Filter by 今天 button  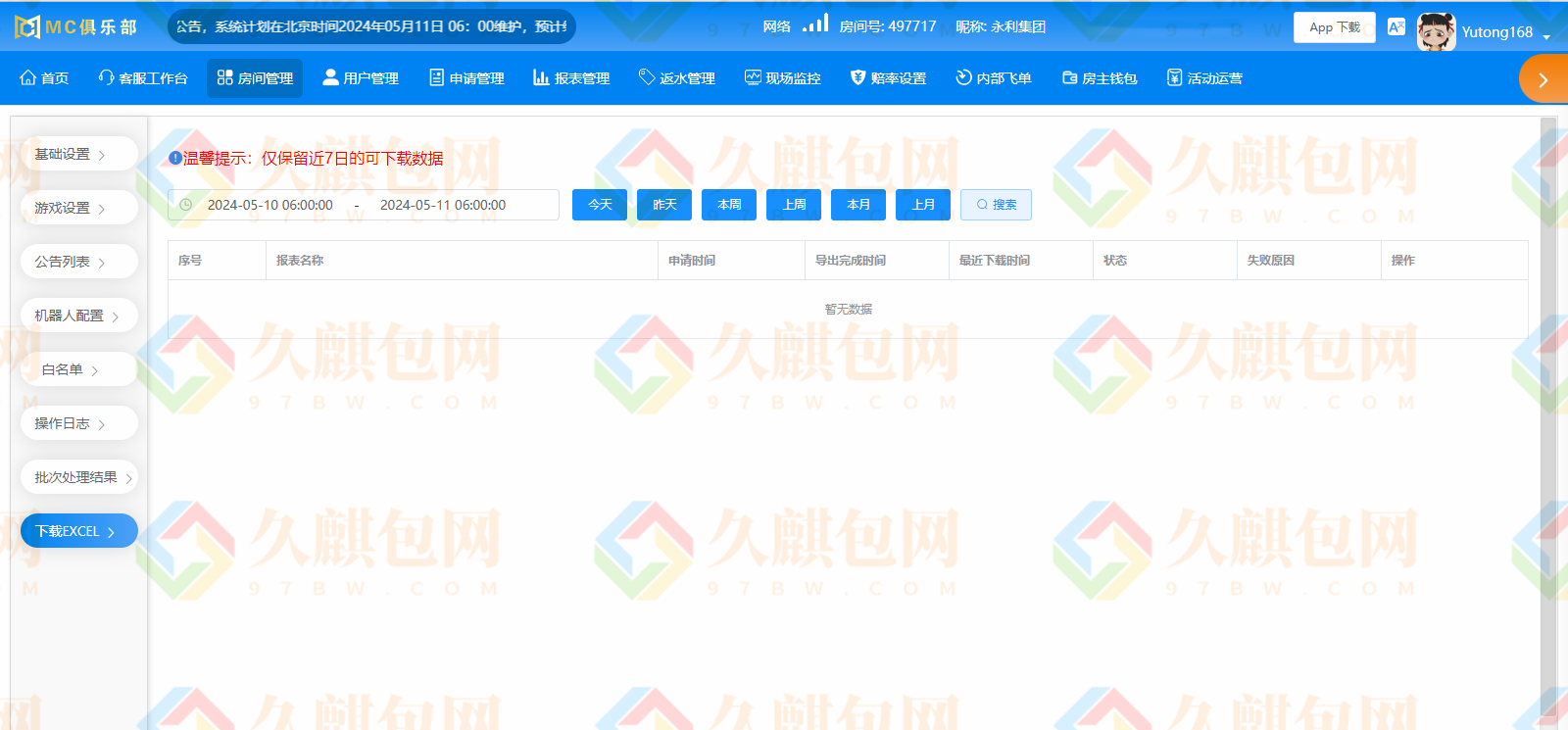(600, 205)
